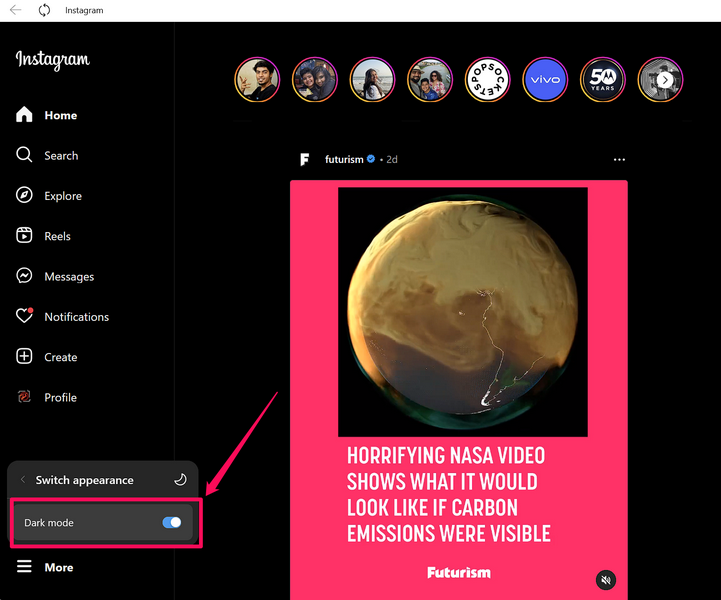Image resolution: width=721 pixels, height=600 pixels.
Task: Open the More hamburger menu
Action: pos(25,567)
